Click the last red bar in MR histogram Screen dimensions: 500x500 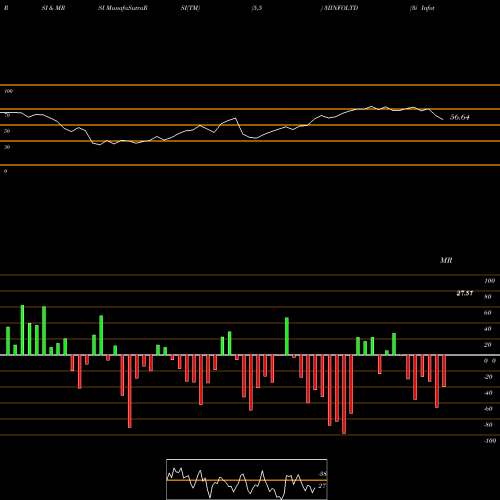pyautogui.click(x=444, y=371)
